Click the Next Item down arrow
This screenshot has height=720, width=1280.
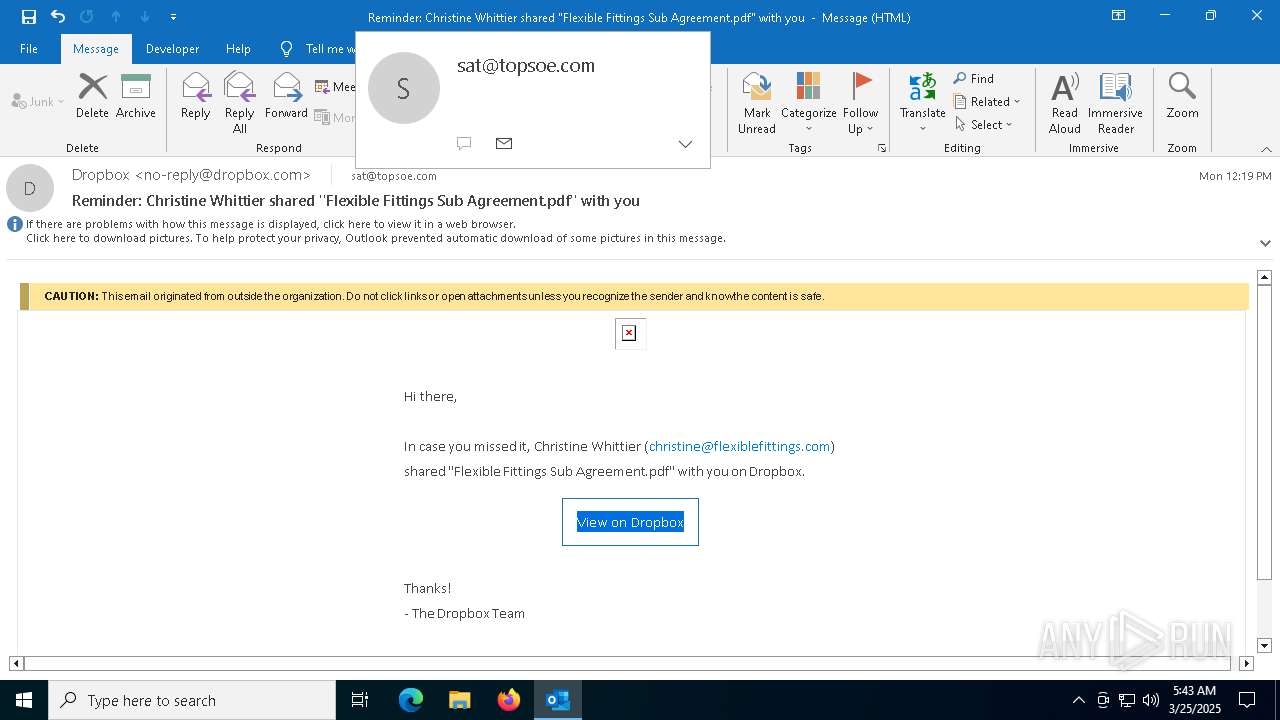click(145, 16)
